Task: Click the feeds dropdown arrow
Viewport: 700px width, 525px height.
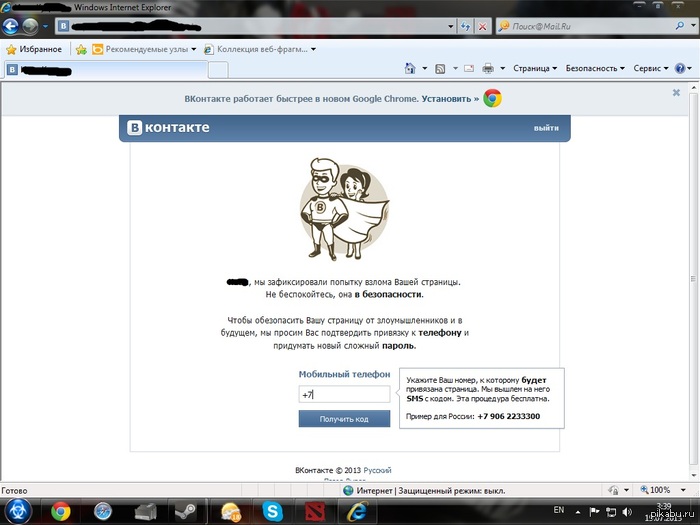Action: (455, 68)
